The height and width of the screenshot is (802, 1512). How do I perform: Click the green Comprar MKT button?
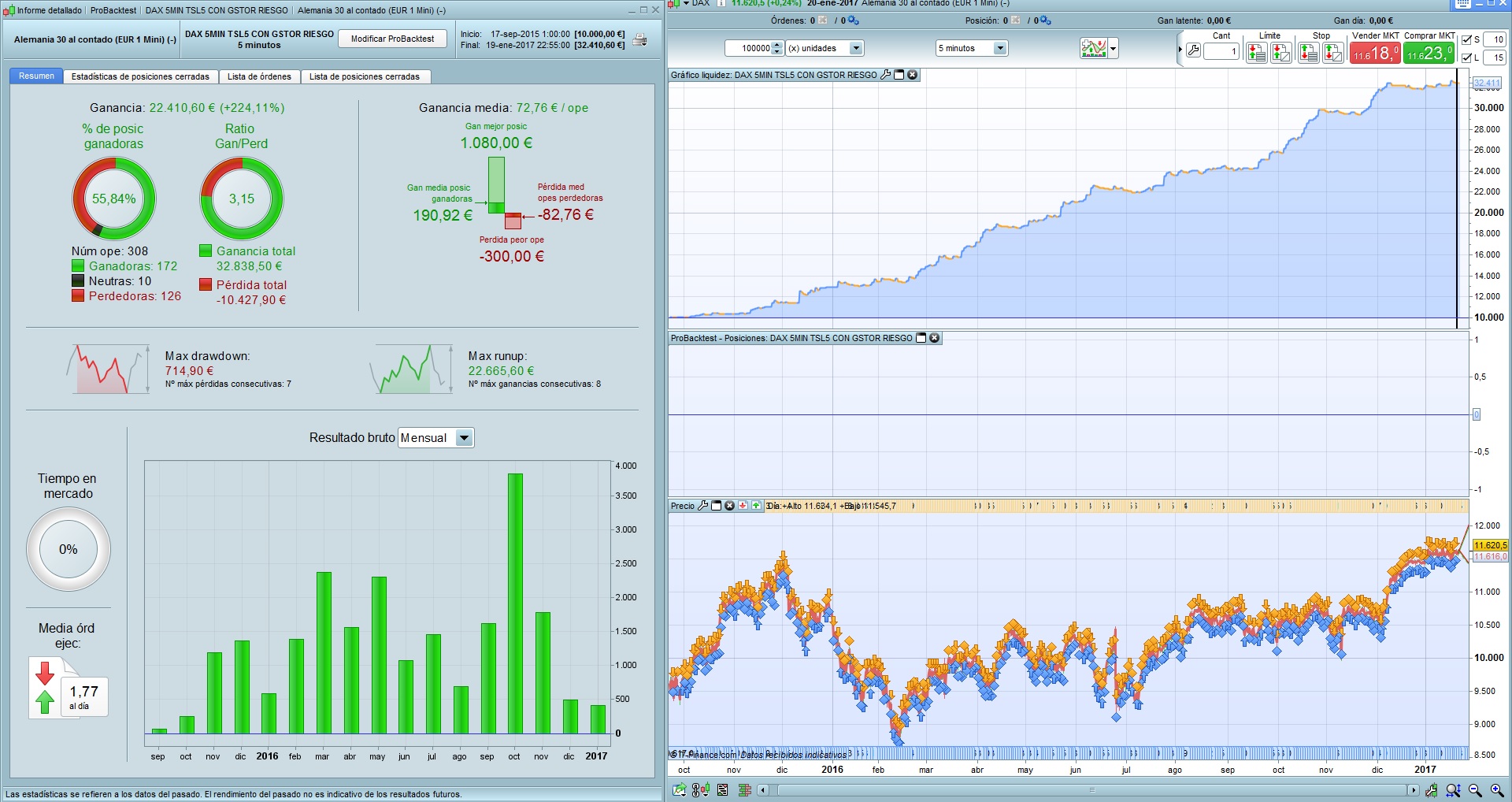[1429, 53]
